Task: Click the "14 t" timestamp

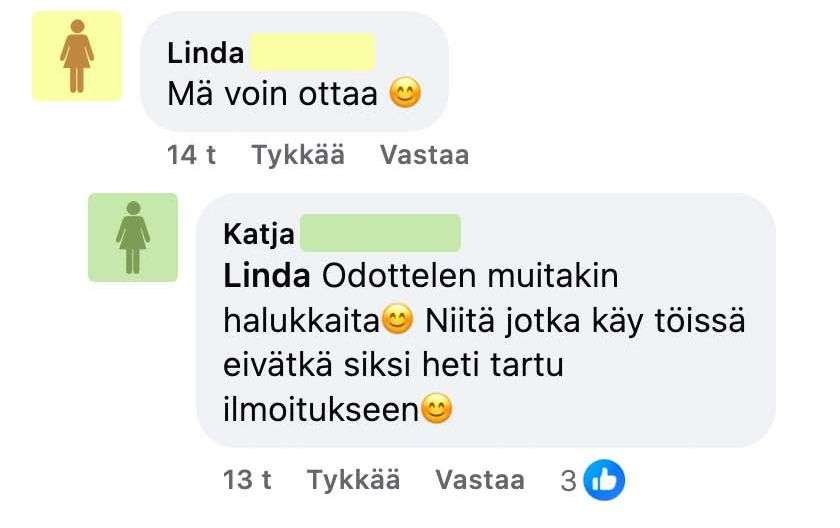Action: pos(192,155)
